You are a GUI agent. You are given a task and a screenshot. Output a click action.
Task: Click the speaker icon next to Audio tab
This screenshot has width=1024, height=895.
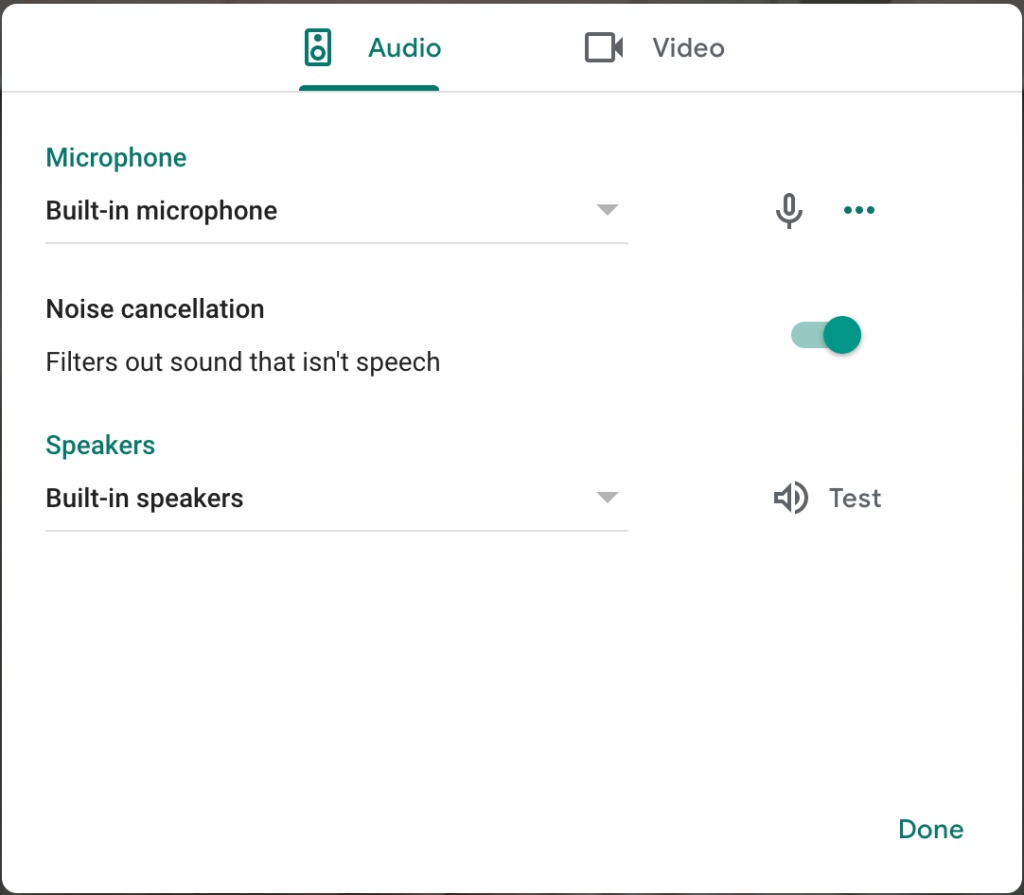318,47
